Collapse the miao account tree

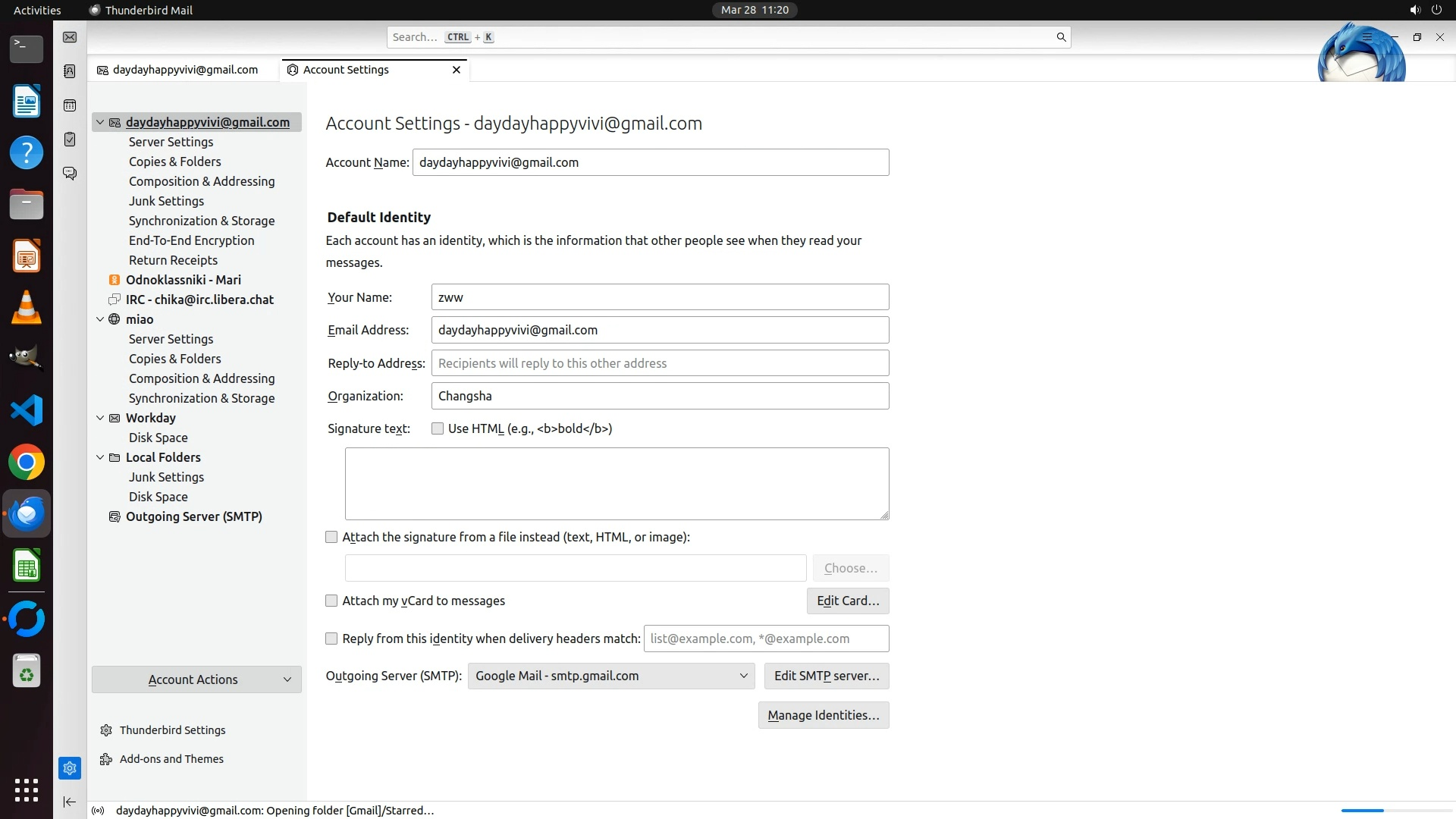click(x=100, y=319)
